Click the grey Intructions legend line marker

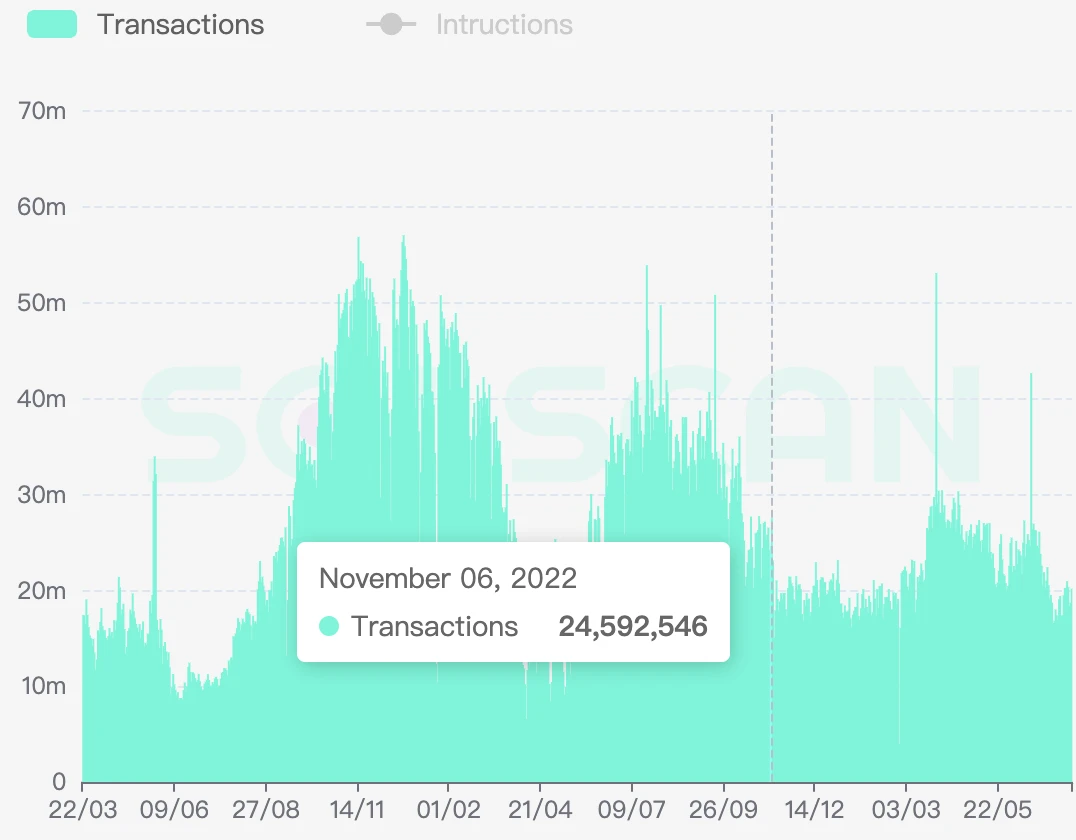click(x=391, y=25)
